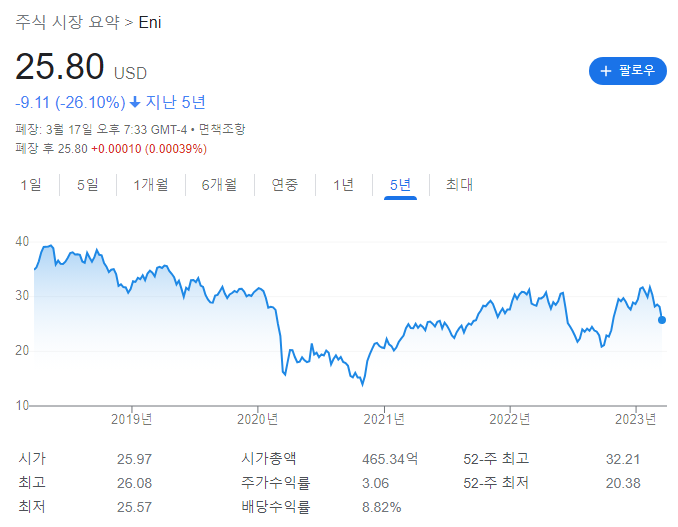
Task: Click the 배당수익률 value 8.82%
Action: pyautogui.click(x=381, y=507)
